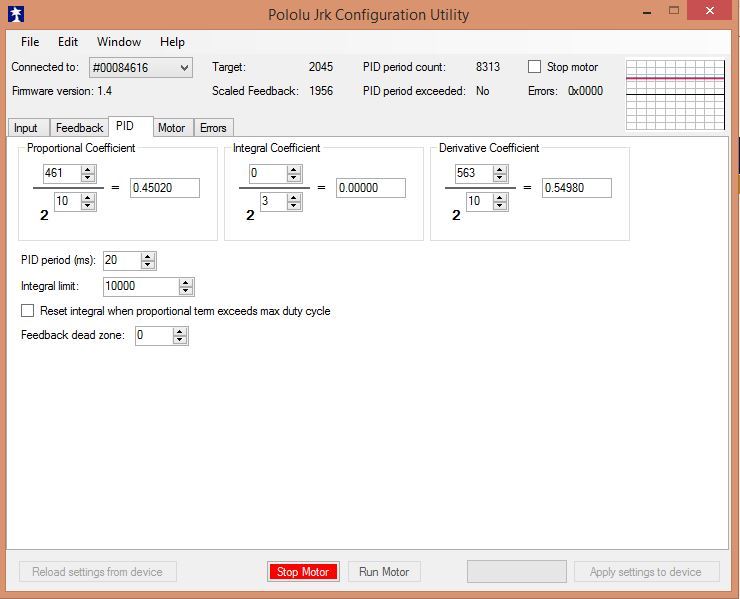The width and height of the screenshot is (740, 599).
Task: Click the Pololu app icon in title bar
Action: click(x=16, y=14)
